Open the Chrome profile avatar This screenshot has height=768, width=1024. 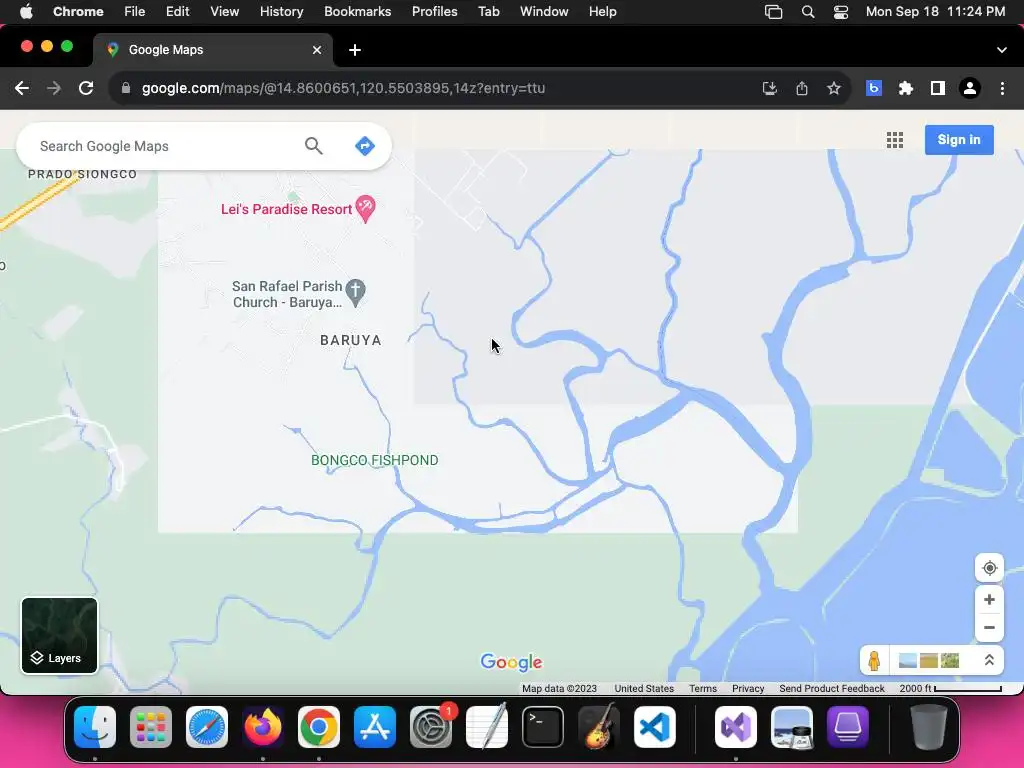click(970, 88)
